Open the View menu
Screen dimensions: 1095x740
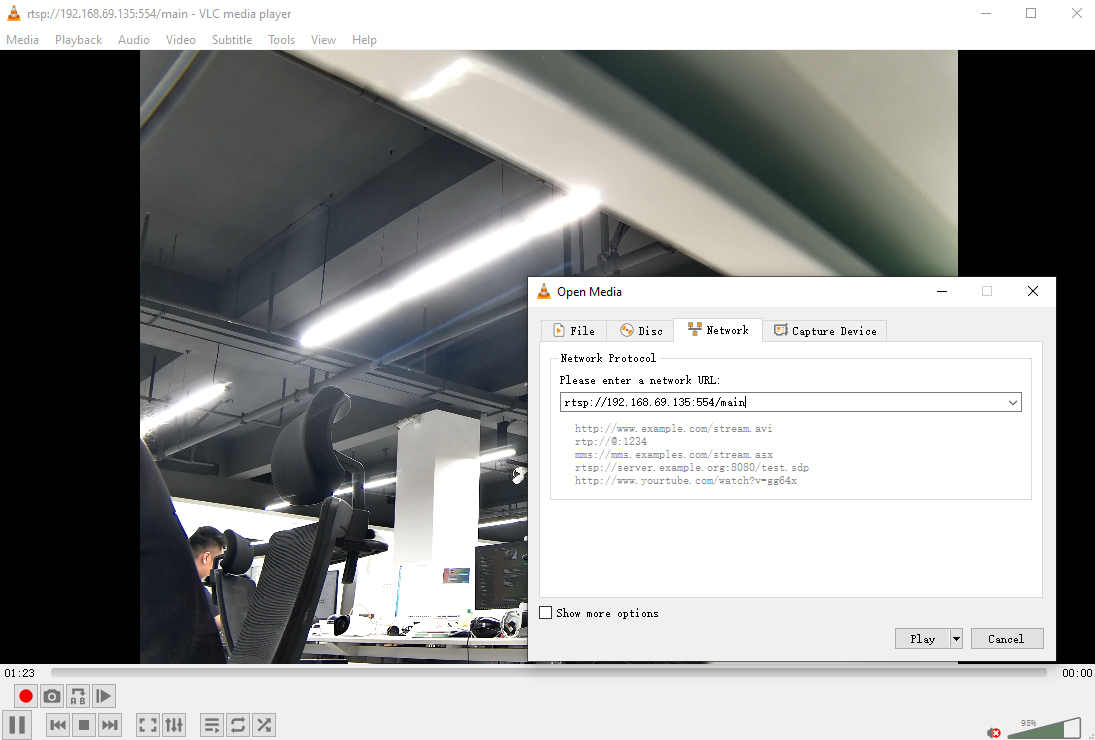(323, 40)
